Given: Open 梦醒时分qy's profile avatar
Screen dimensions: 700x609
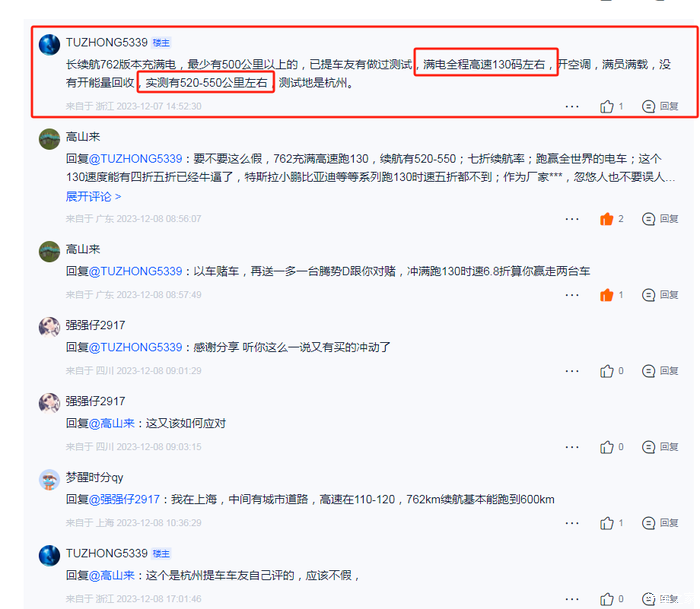Looking at the screenshot, I should tap(50, 480).
